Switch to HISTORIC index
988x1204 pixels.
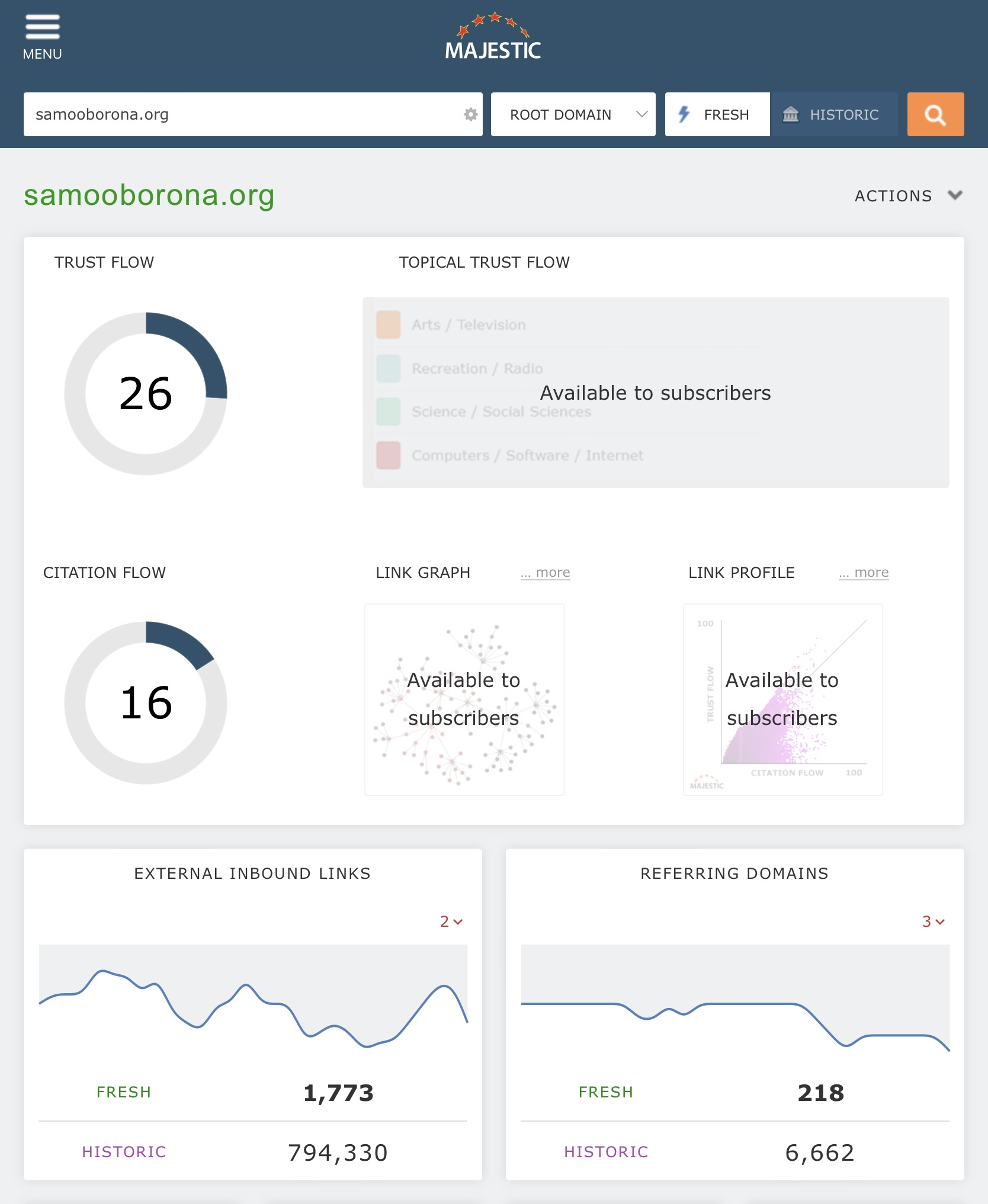834,114
